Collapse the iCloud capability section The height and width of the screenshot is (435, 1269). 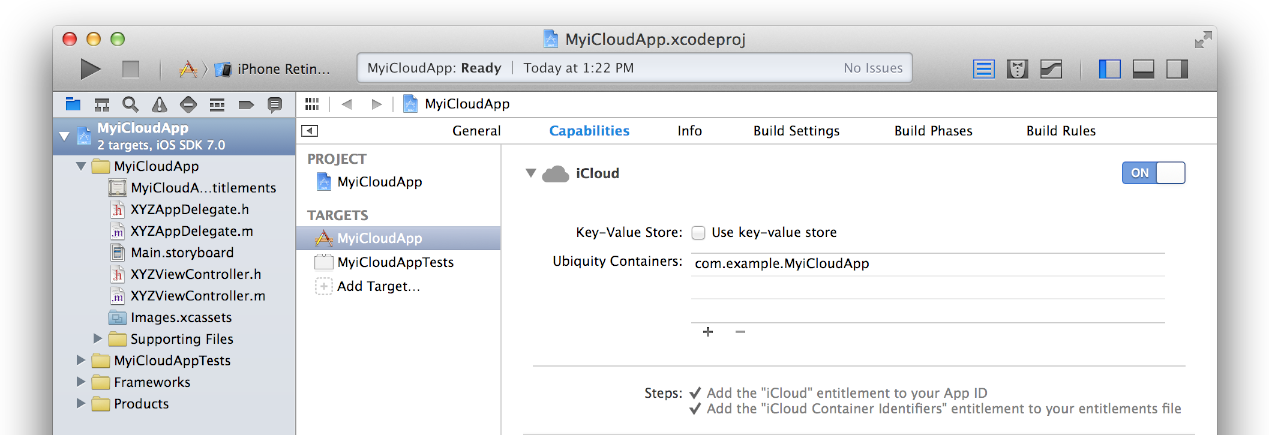point(530,174)
